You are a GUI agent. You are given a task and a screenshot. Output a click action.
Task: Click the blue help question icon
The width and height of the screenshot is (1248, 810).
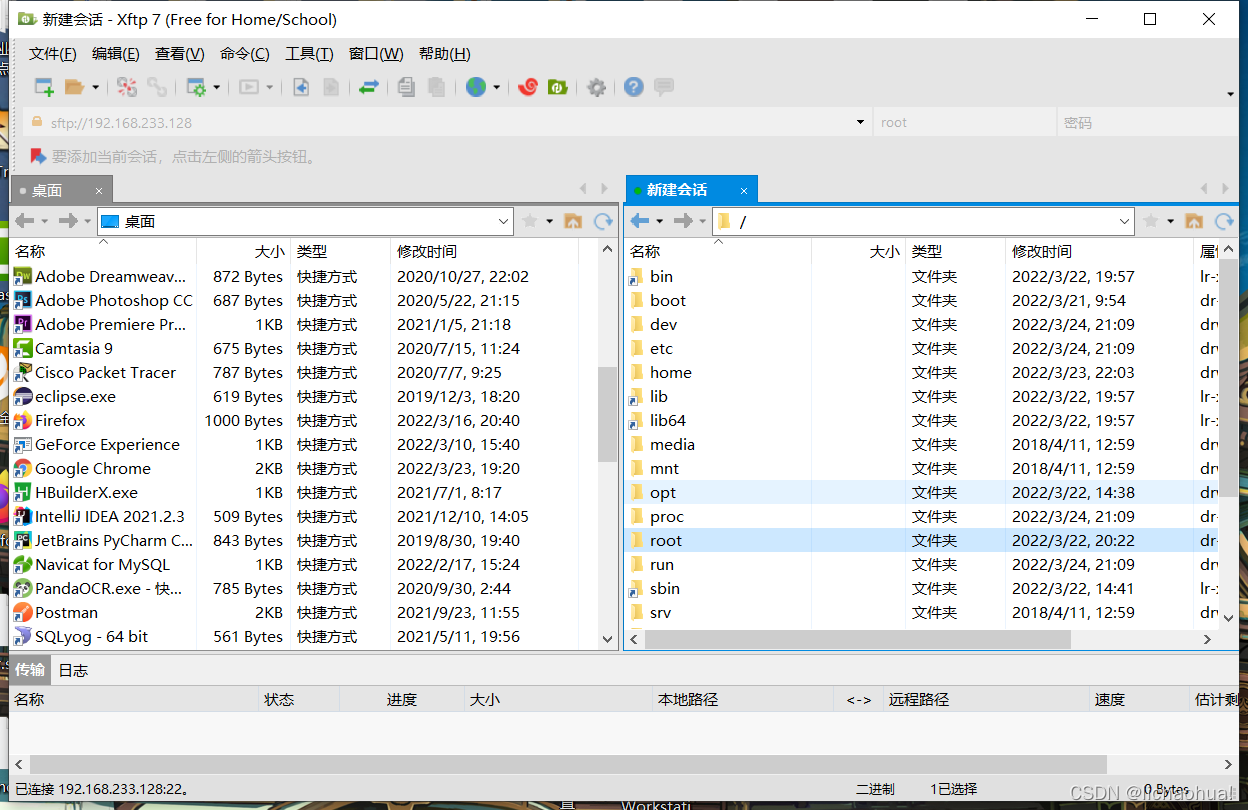(x=633, y=87)
